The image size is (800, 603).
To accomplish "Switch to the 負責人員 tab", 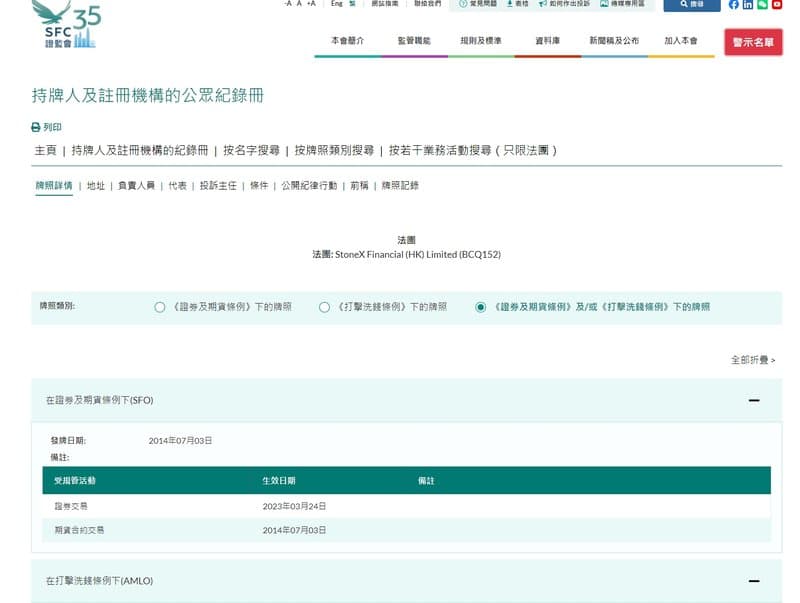I will pyautogui.click(x=136, y=186).
